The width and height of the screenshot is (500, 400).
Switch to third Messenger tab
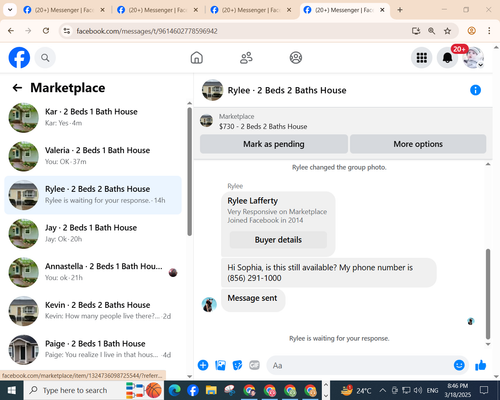[251, 10]
